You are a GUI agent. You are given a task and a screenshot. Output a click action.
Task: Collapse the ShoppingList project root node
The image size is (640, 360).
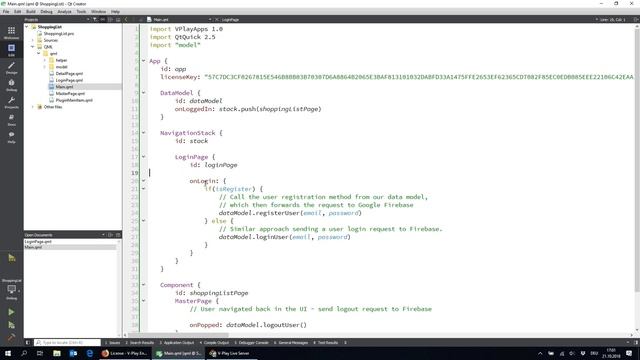27,27
